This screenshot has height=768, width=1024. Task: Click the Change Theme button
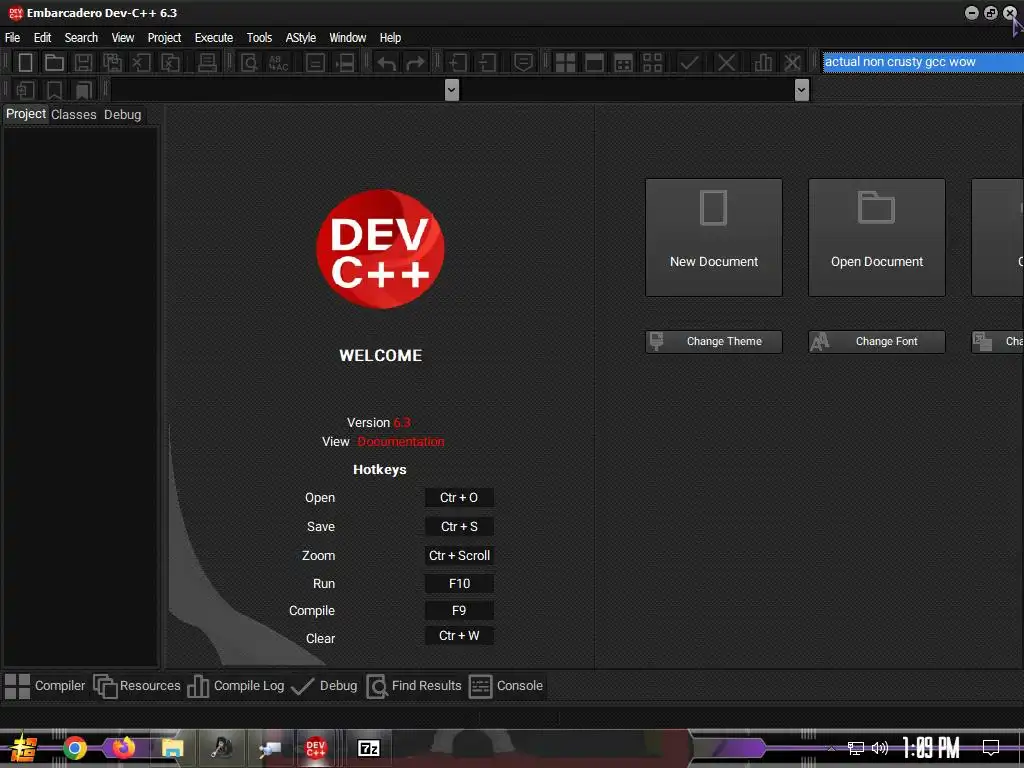714,342
